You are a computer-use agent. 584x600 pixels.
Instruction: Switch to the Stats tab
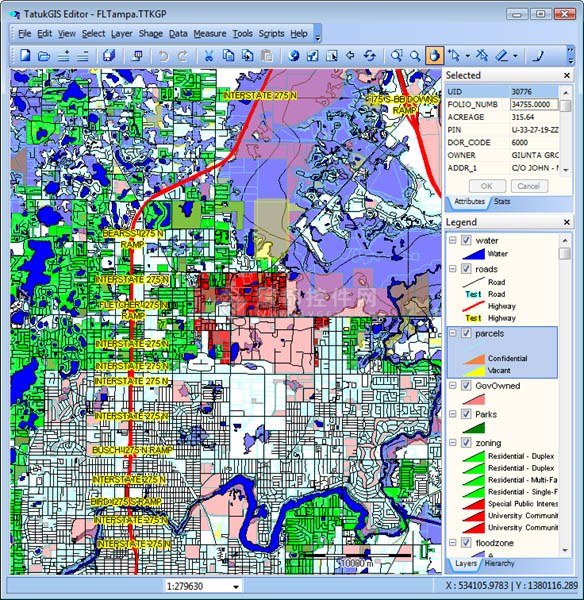(x=502, y=201)
